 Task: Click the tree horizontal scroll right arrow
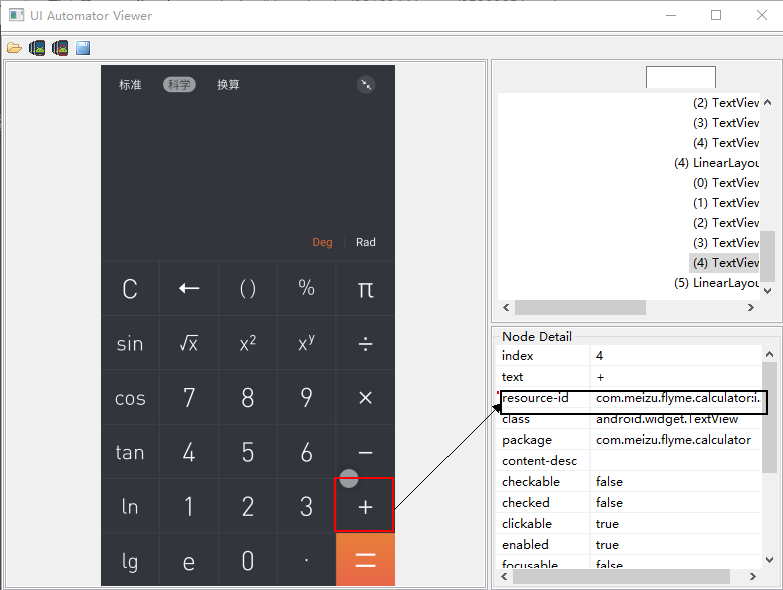pyautogui.click(x=751, y=307)
